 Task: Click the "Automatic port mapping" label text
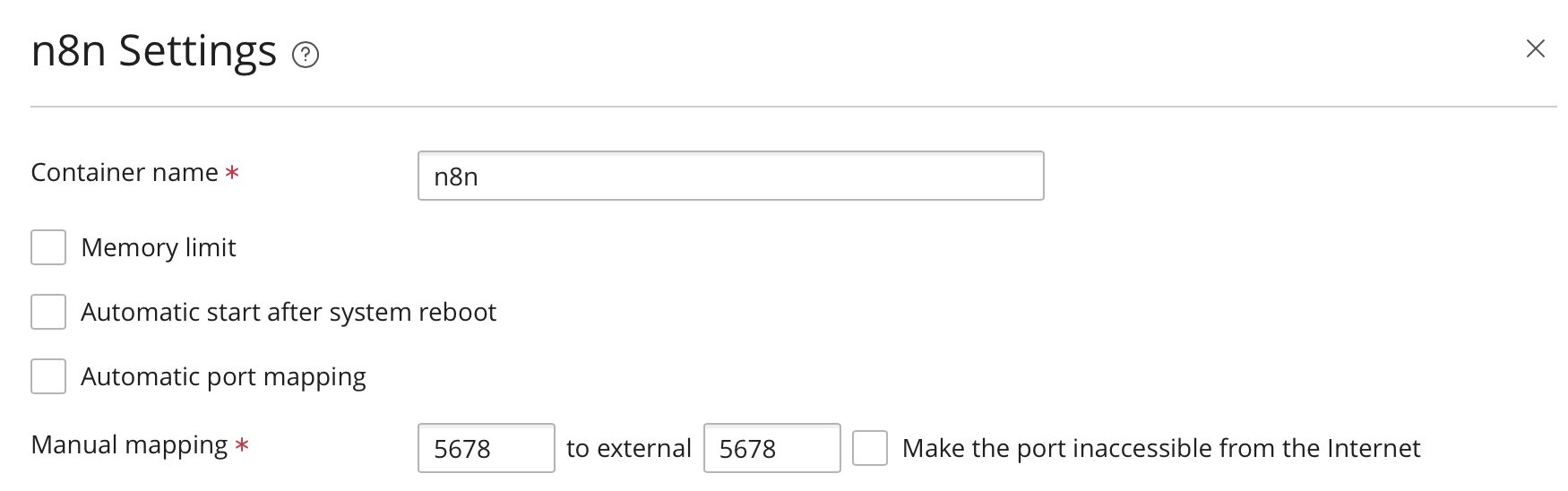(x=223, y=376)
